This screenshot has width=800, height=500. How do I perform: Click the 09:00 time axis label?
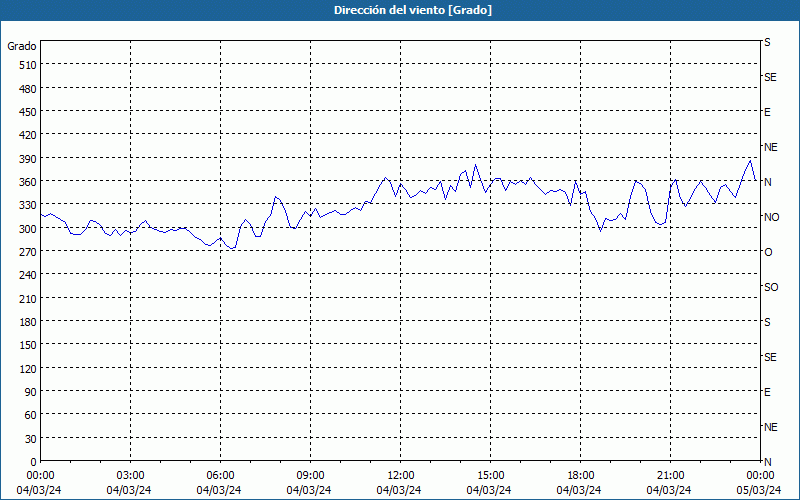click(x=310, y=476)
